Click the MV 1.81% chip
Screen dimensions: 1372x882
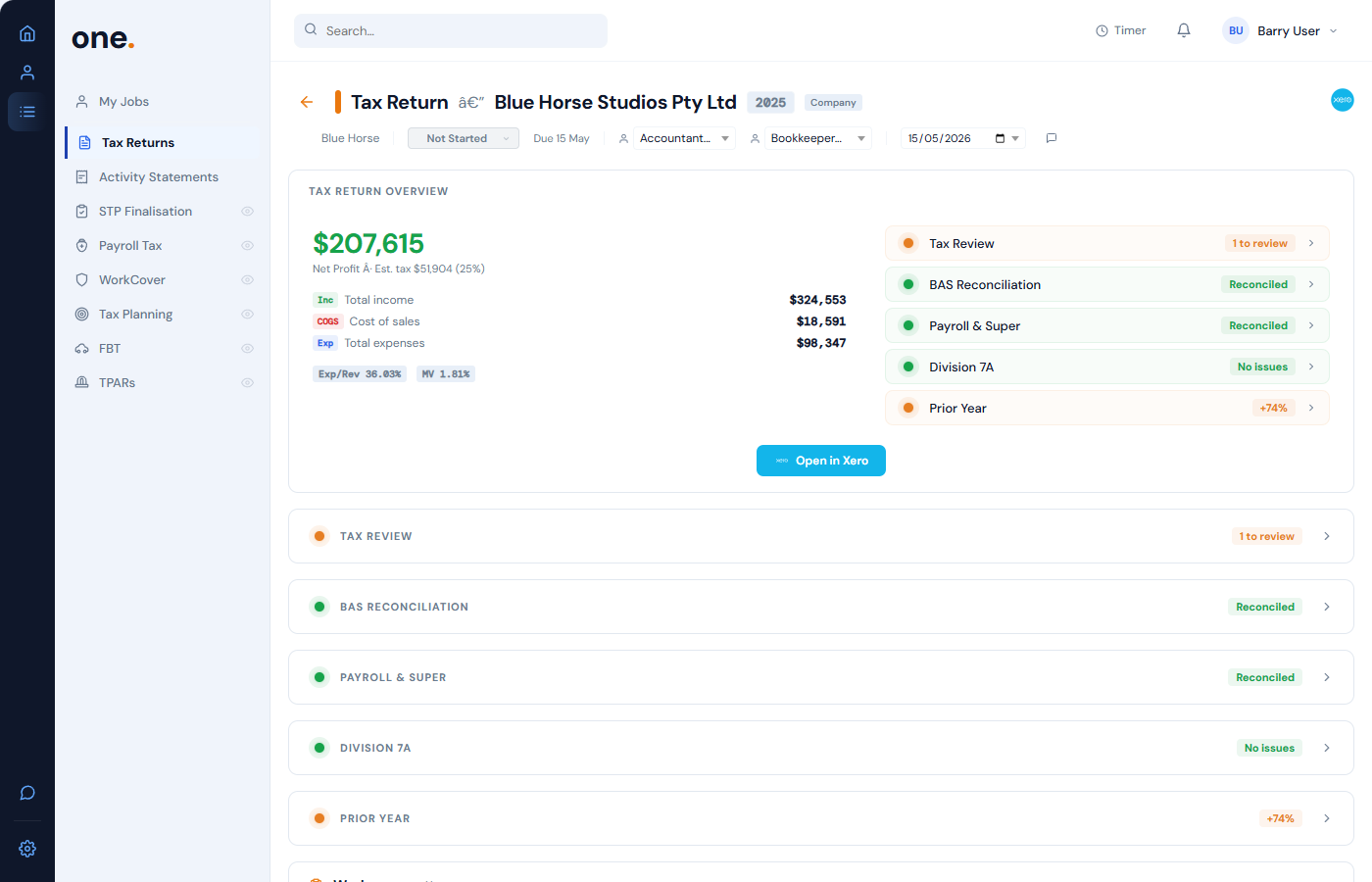tap(446, 374)
